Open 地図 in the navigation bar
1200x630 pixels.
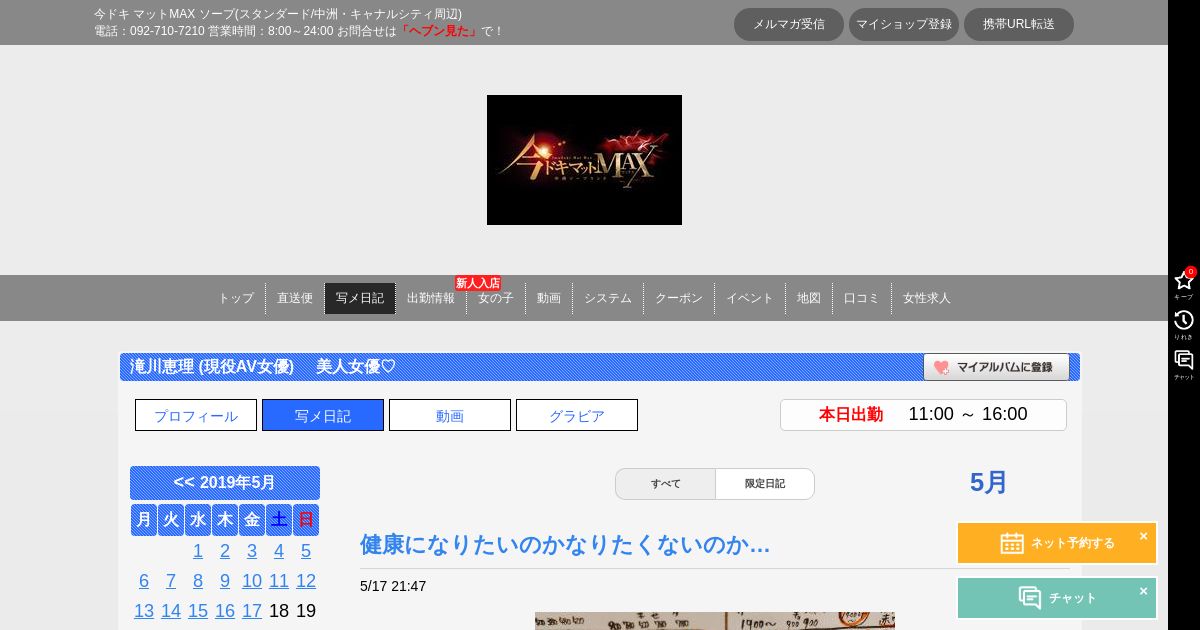pyautogui.click(x=809, y=298)
